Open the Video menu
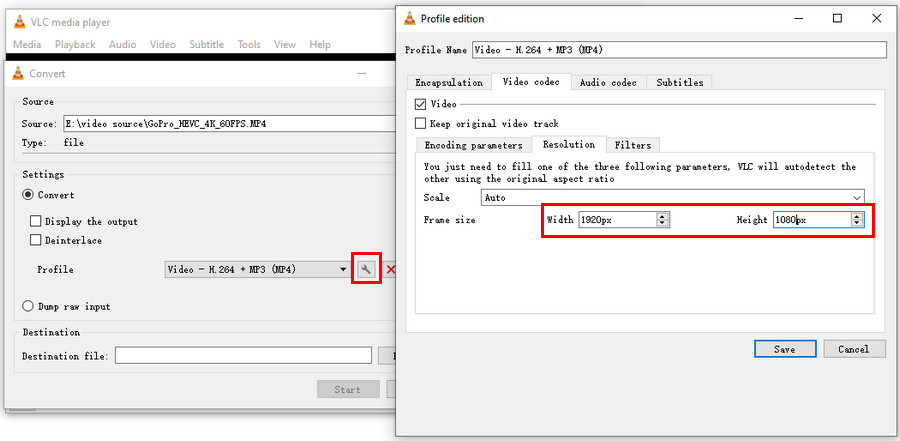 [x=162, y=44]
